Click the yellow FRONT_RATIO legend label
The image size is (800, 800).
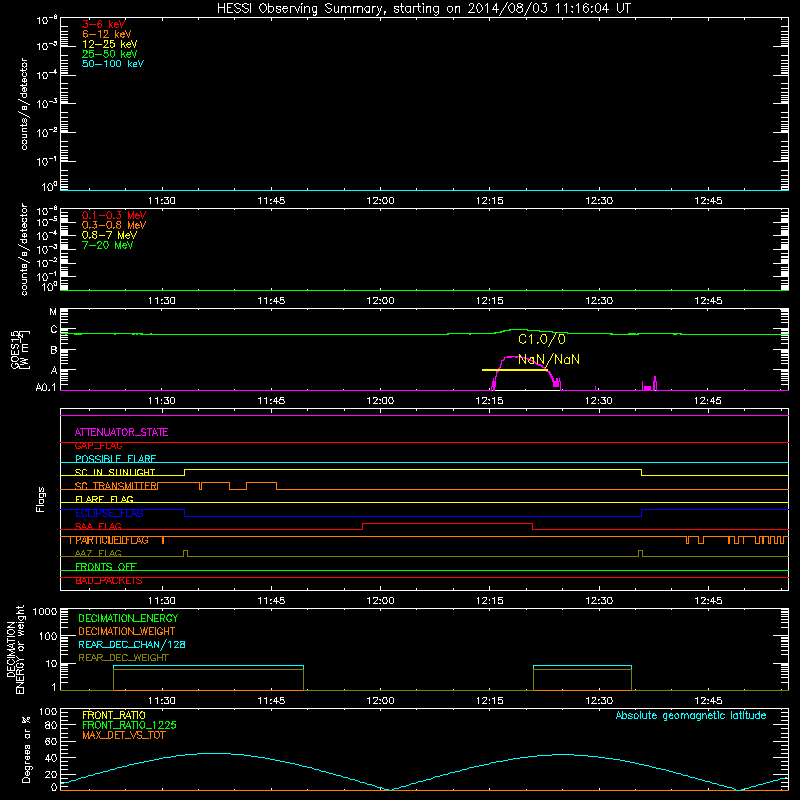click(114, 715)
